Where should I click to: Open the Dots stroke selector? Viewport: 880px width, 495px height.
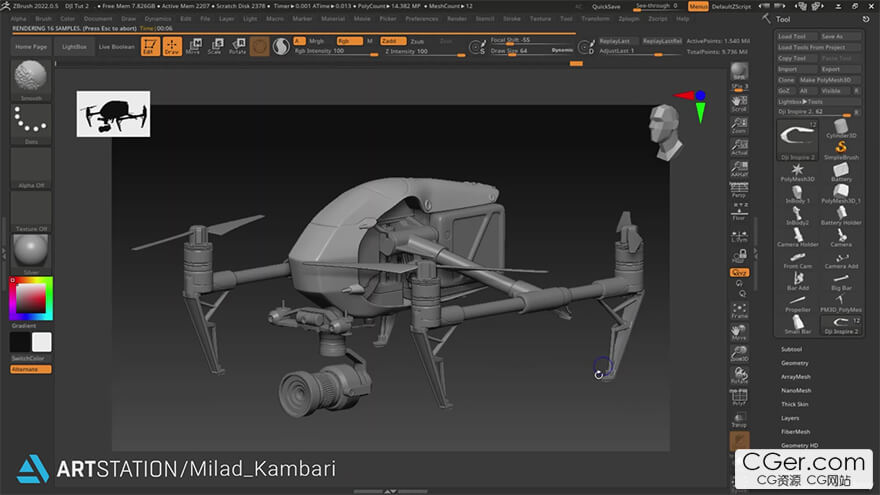tap(31, 123)
